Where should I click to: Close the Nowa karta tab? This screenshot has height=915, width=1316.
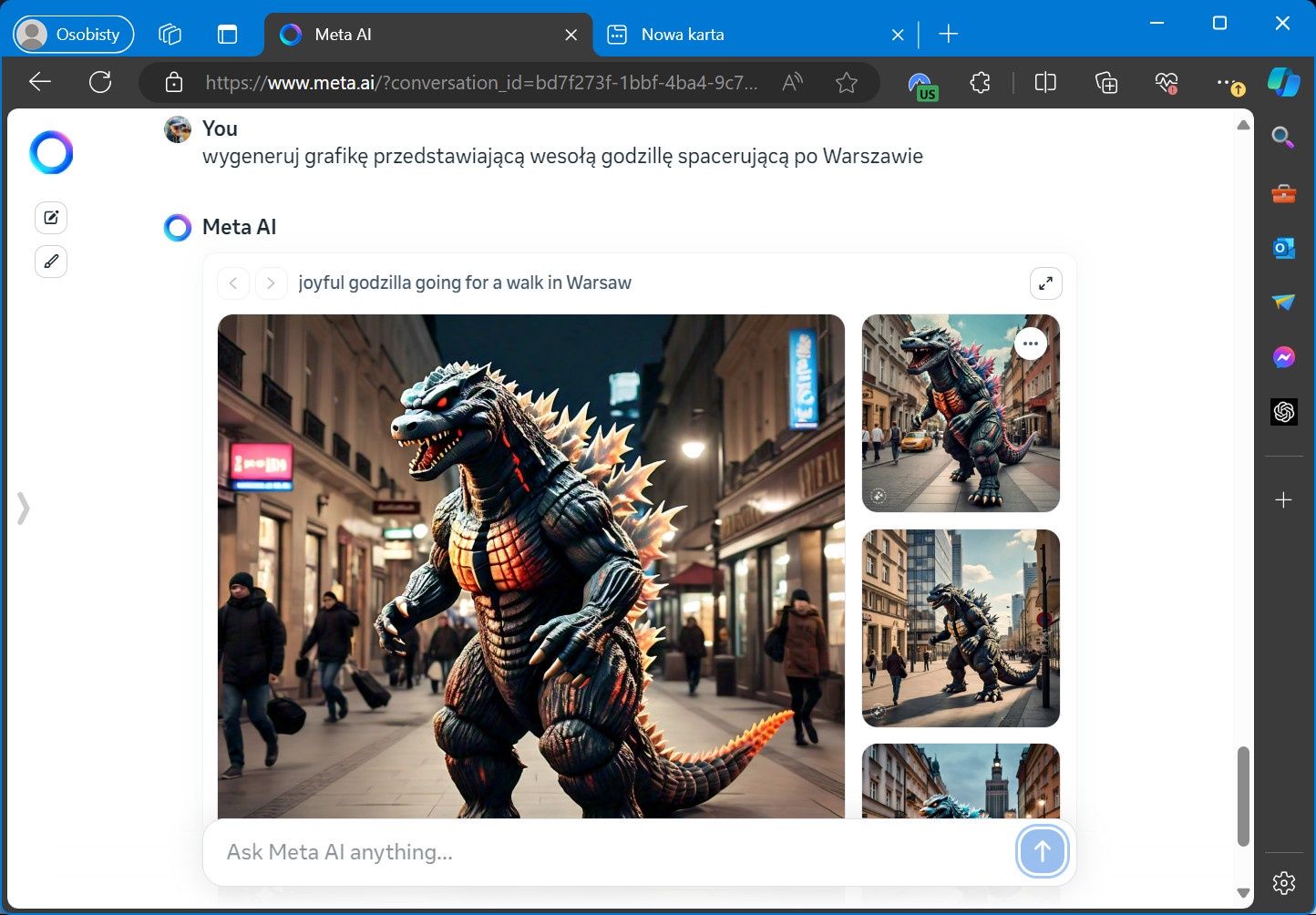click(x=898, y=35)
